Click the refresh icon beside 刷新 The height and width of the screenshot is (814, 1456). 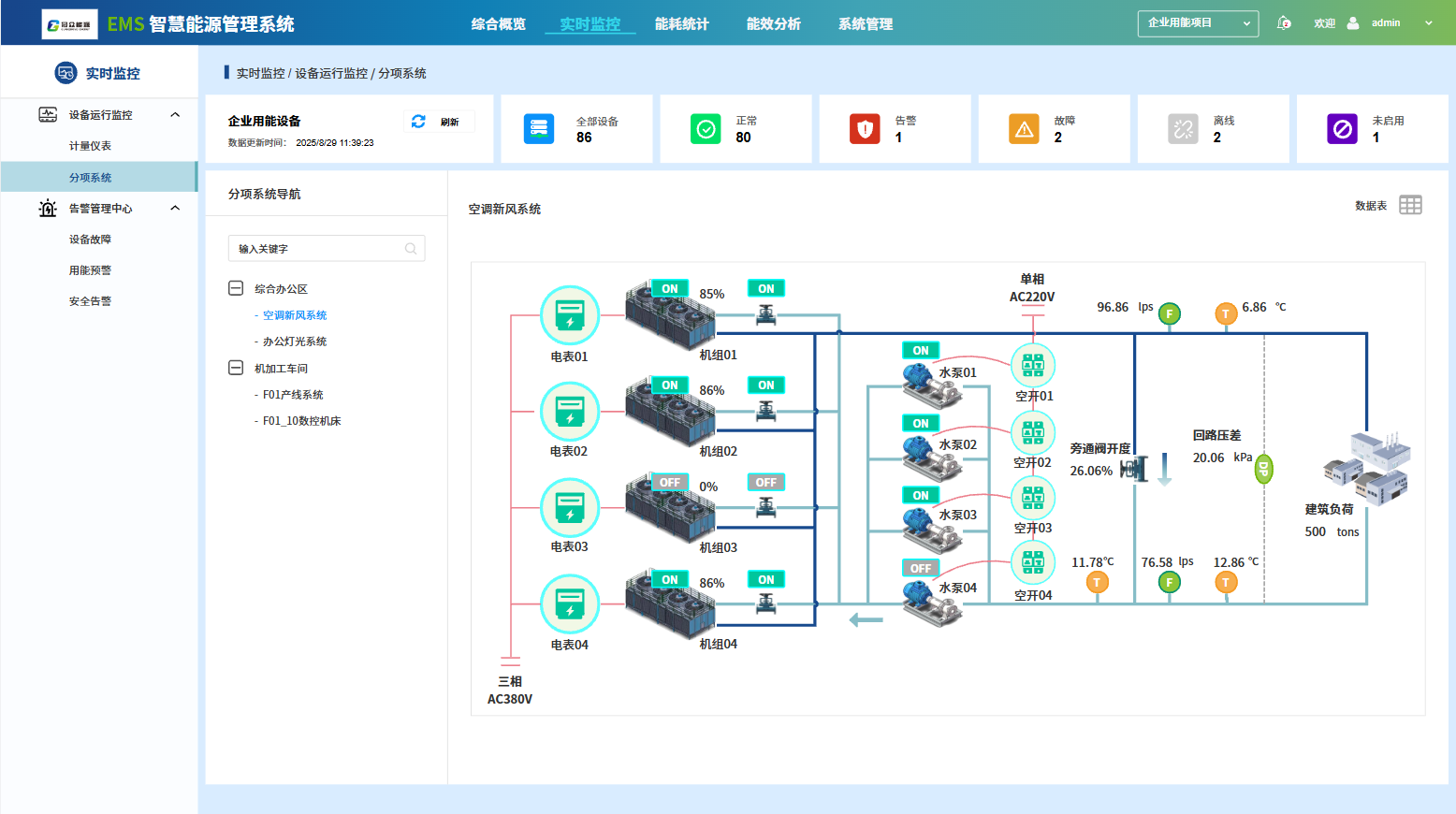tap(418, 122)
